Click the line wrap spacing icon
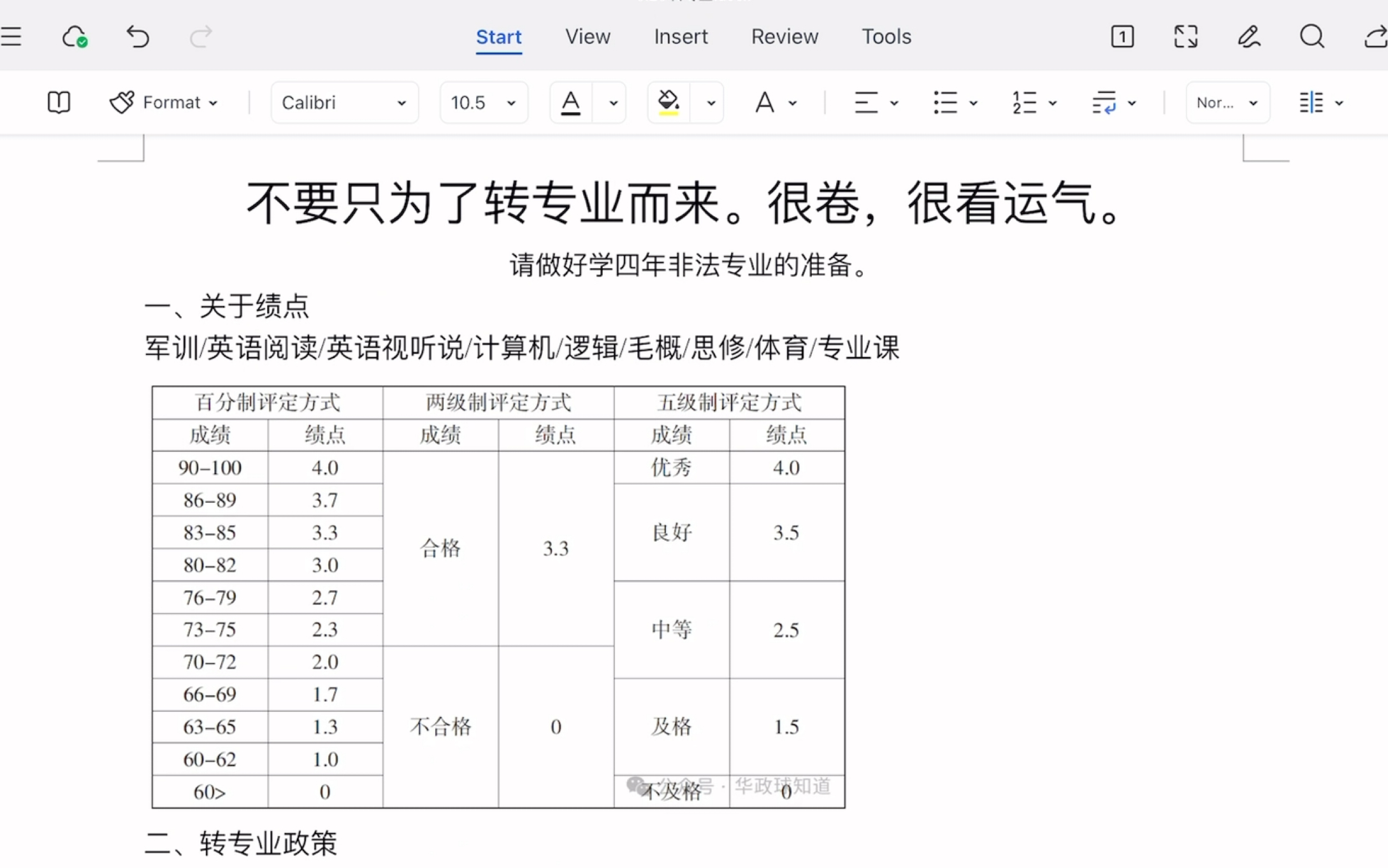1388x868 pixels. click(x=1104, y=102)
